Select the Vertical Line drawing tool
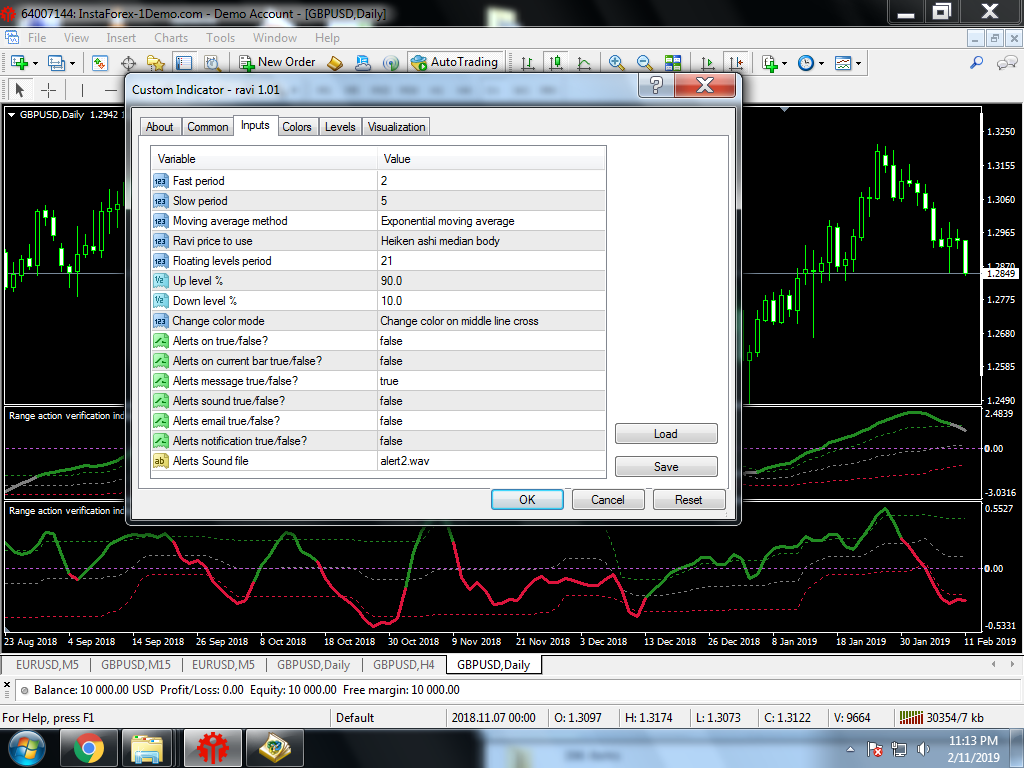Image resolution: width=1024 pixels, height=768 pixels. pyautogui.click(x=82, y=89)
